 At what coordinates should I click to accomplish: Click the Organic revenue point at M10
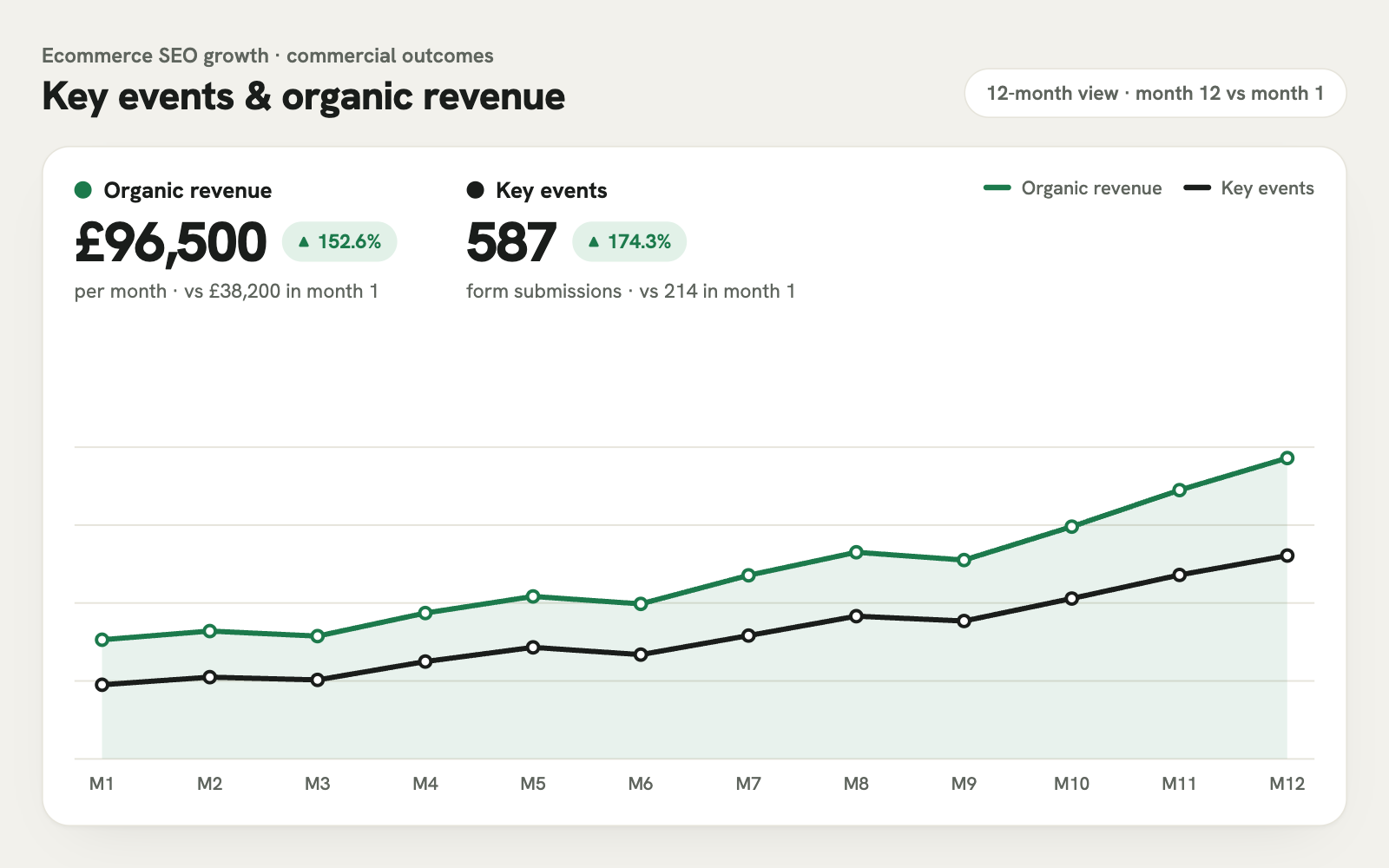[1072, 526]
